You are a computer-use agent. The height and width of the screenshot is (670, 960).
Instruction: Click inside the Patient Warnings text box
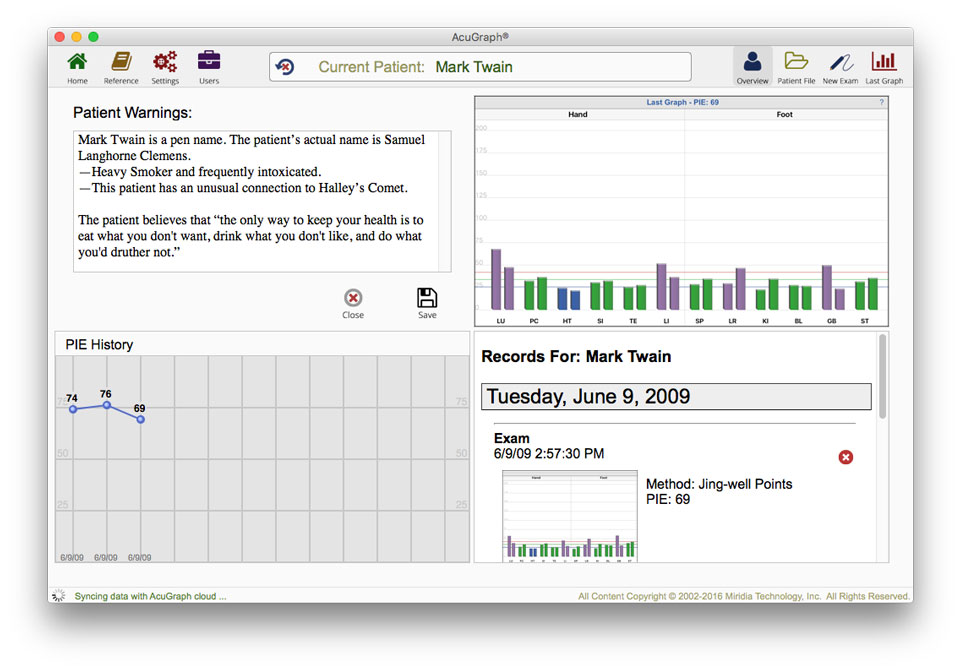click(255, 201)
